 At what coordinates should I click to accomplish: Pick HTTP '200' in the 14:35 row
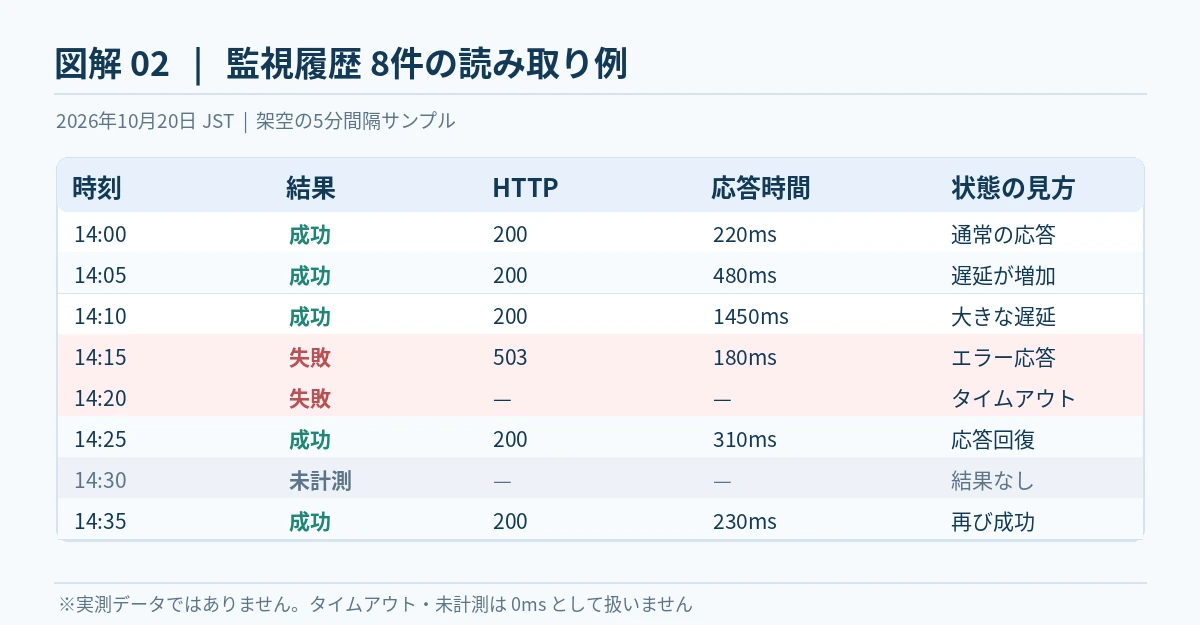(x=510, y=522)
